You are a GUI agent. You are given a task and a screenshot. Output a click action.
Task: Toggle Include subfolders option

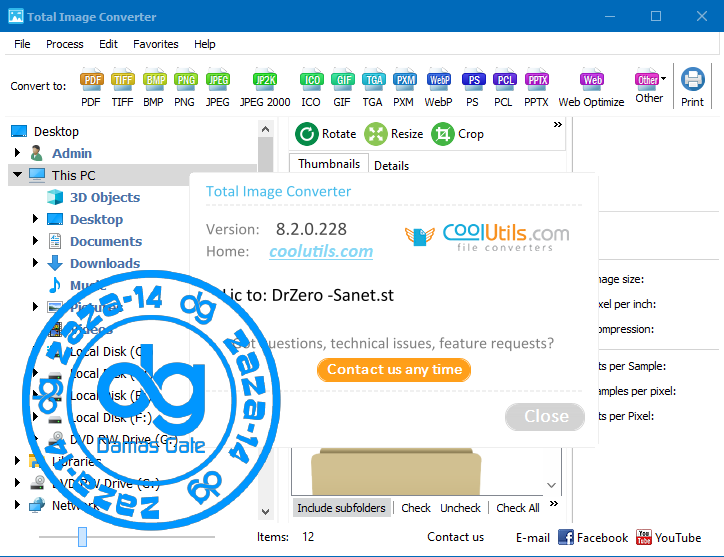(341, 508)
